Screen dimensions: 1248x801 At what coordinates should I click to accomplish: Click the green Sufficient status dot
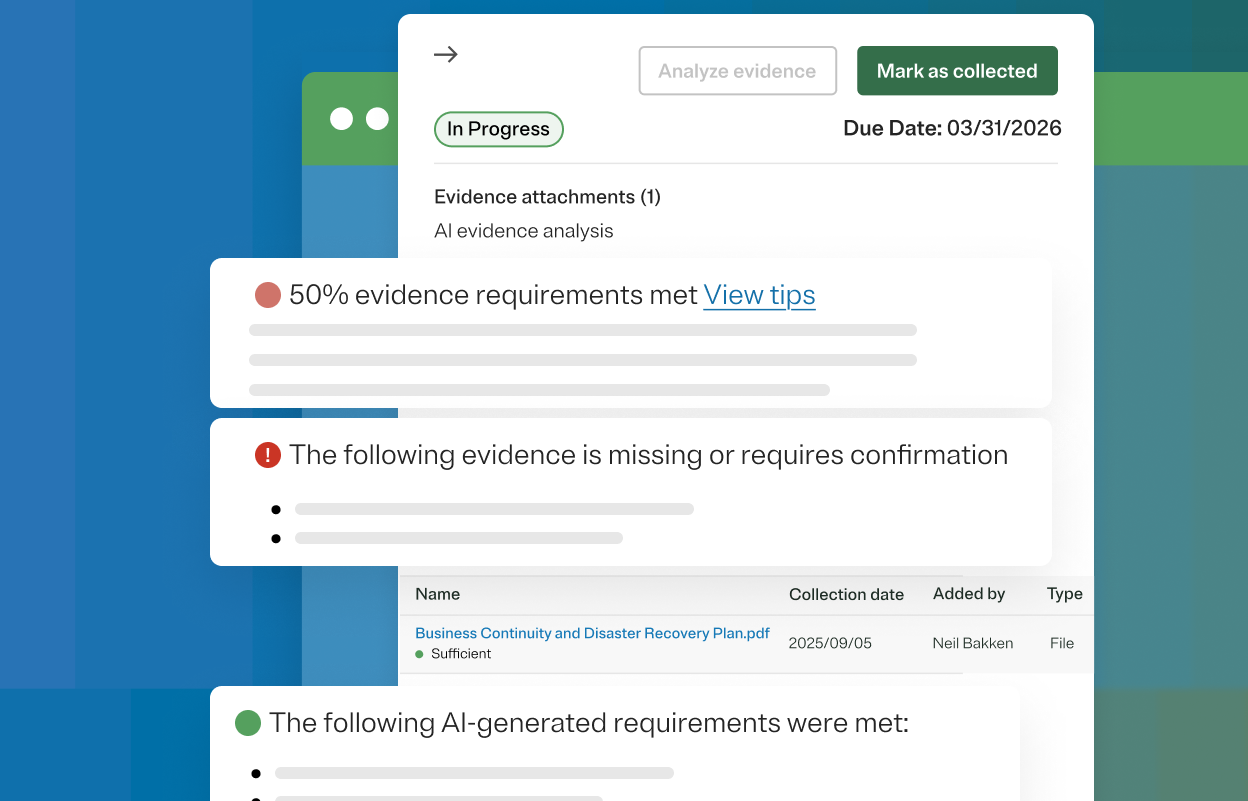pos(421,653)
